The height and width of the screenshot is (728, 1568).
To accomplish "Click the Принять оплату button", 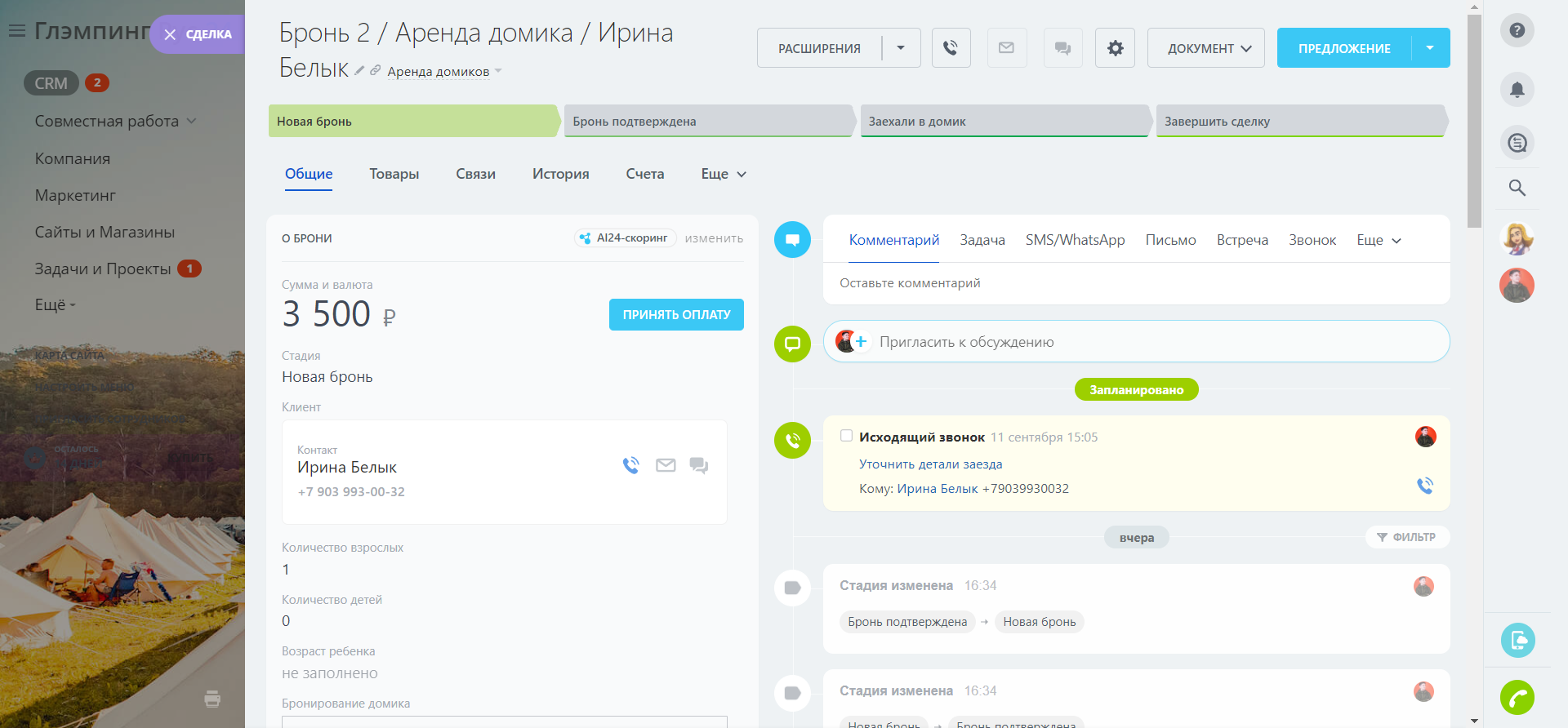I will pos(676,314).
